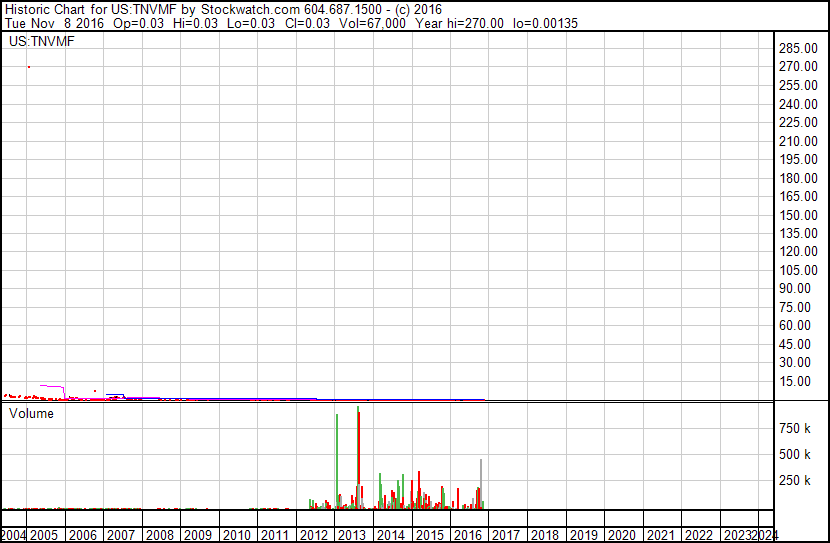Click the 285.00 price axis label

(798, 48)
